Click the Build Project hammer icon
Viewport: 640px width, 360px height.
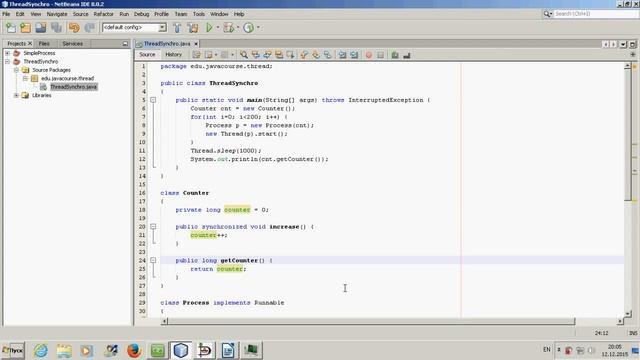[x=177, y=28]
